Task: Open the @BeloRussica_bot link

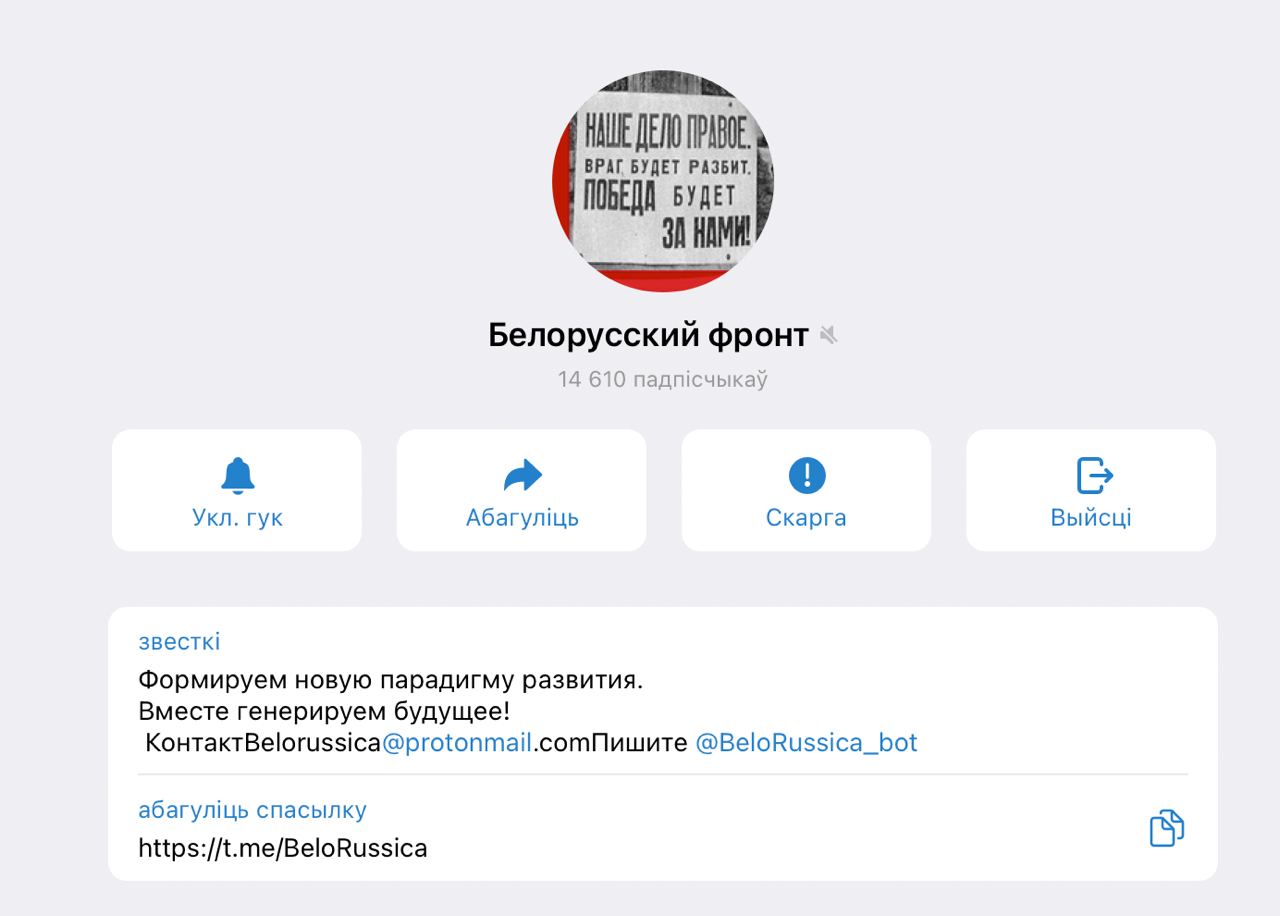Action: pyautogui.click(x=806, y=743)
